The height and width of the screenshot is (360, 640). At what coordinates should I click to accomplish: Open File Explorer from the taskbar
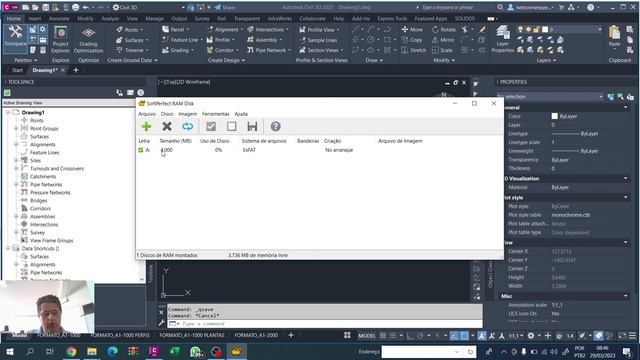[92, 351]
